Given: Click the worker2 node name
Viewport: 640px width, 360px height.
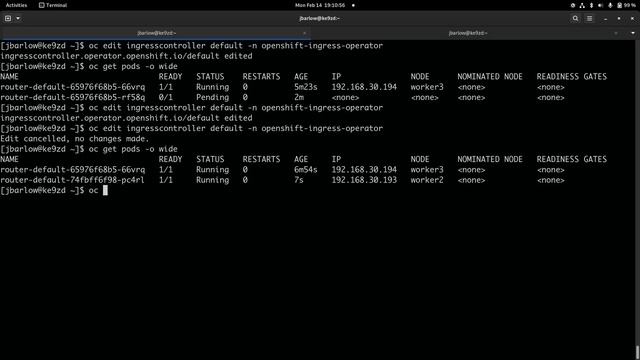Looking at the screenshot, I should 427,180.
